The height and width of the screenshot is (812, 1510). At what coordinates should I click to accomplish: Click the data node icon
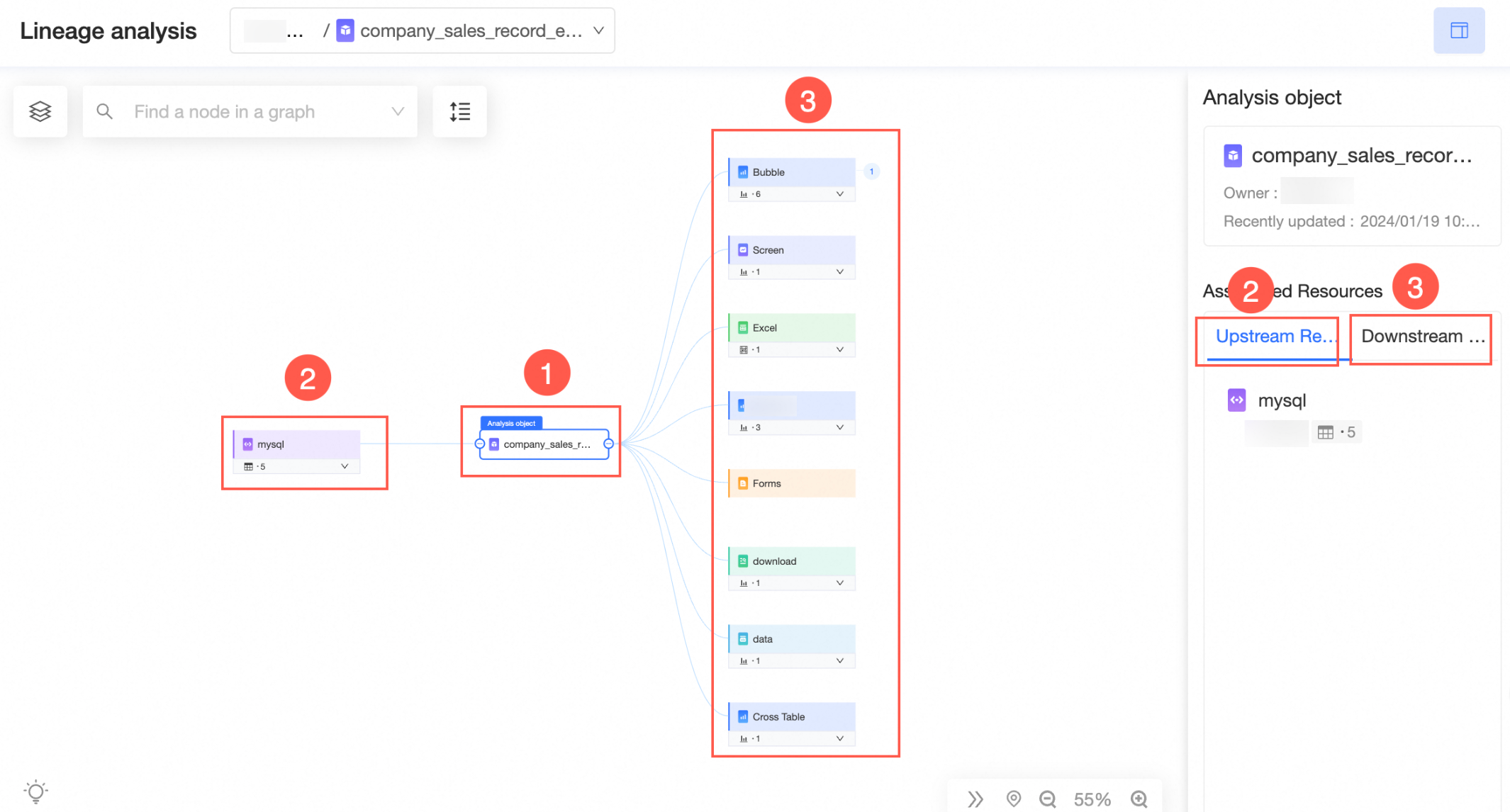[743, 639]
